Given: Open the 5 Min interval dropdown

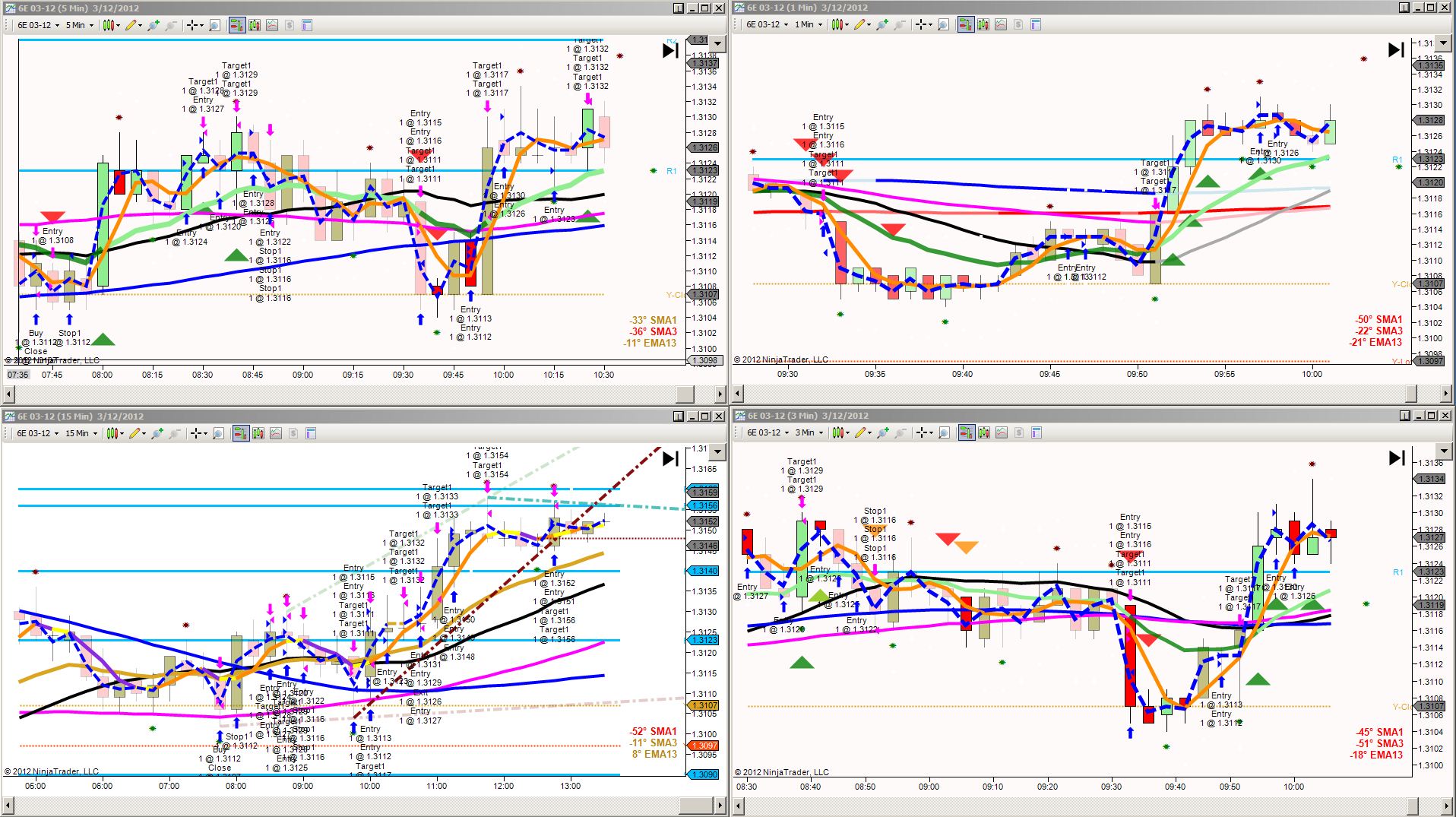Looking at the screenshot, I should [x=80, y=25].
